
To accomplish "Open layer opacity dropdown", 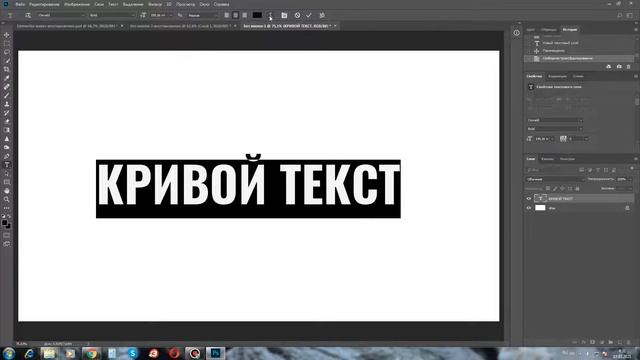I will click(x=630, y=179).
